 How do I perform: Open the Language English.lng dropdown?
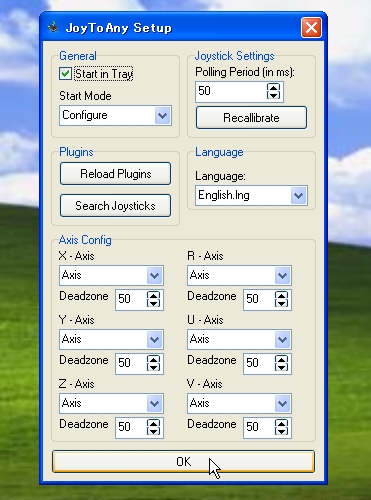pyautogui.click(x=251, y=195)
